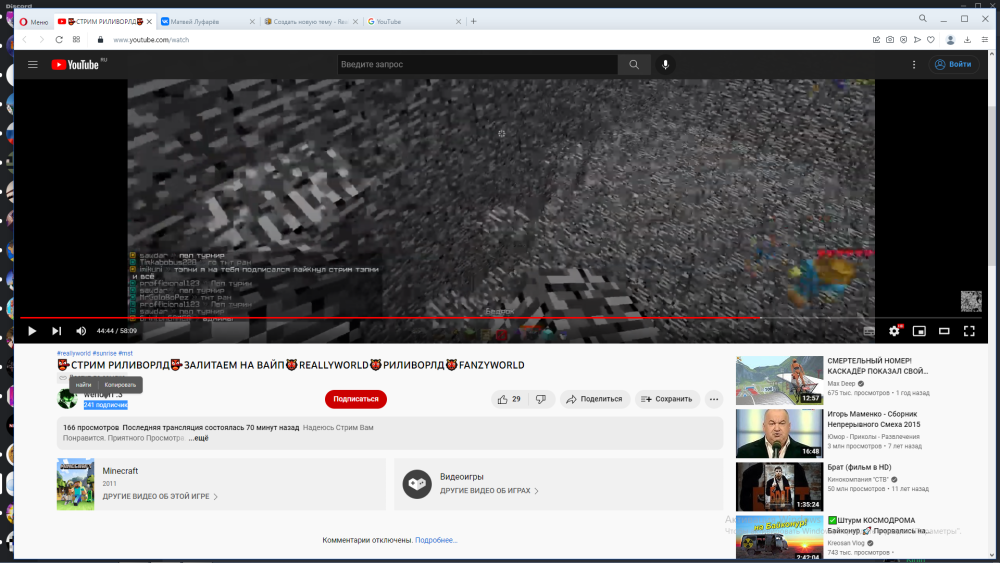Open the Opera tab search magnifier
The height and width of the screenshot is (563, 1000).
922,18
